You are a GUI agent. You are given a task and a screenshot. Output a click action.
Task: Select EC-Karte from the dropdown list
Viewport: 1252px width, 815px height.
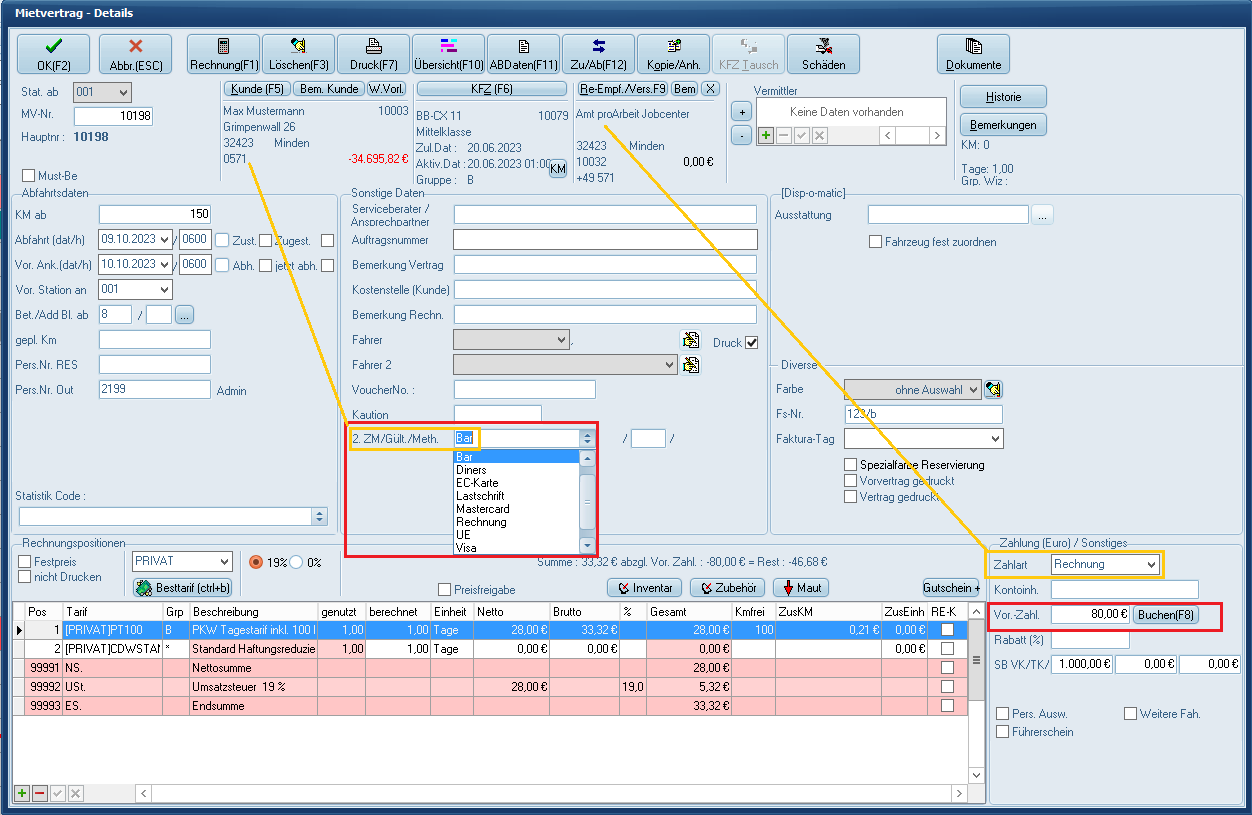point(477,483)
